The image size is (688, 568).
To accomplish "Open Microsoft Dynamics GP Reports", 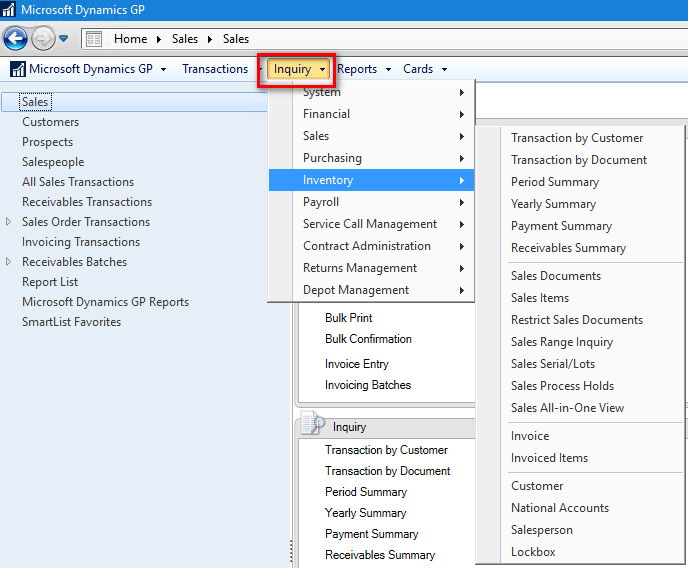I will click(105, 302).
